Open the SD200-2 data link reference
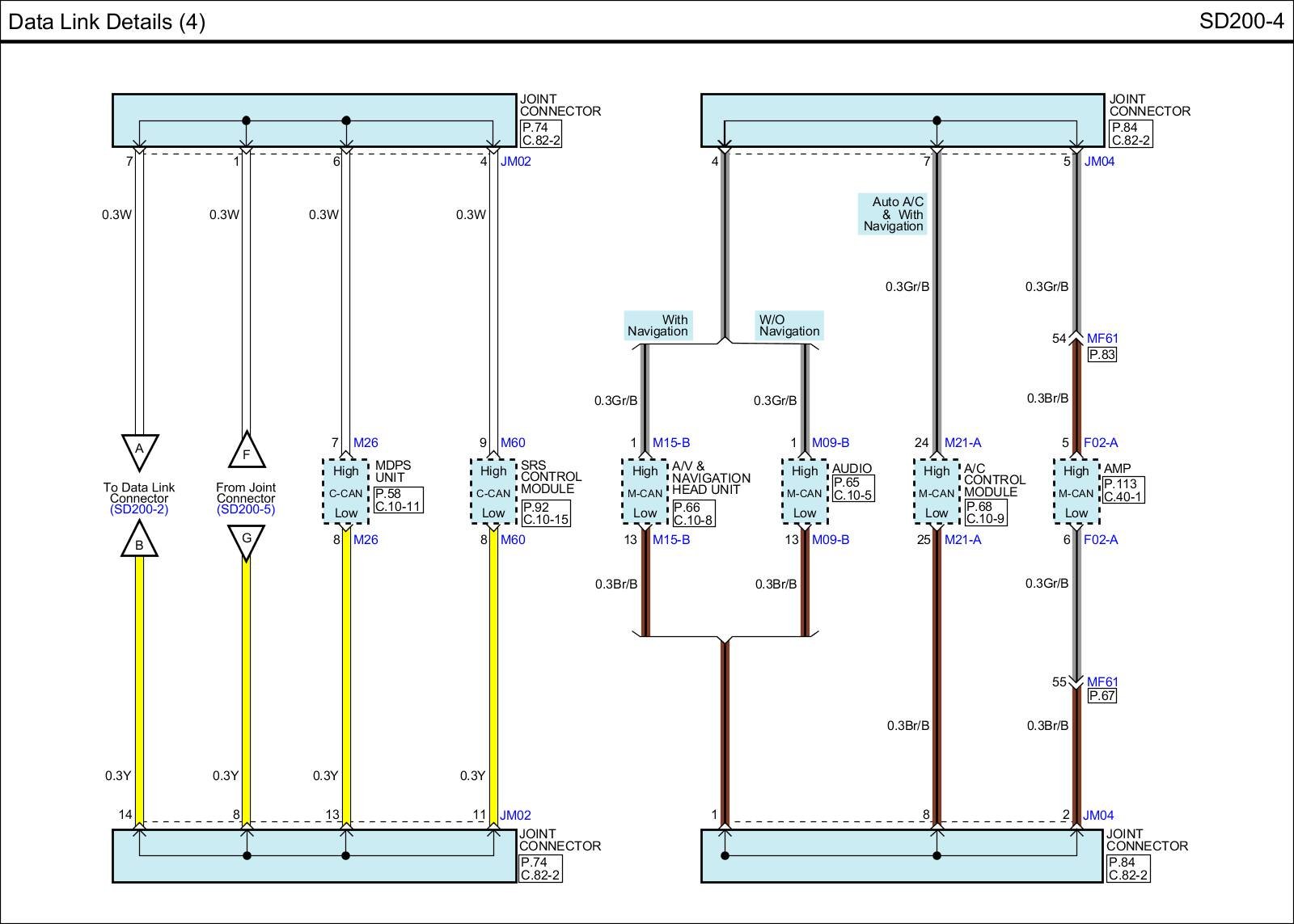Screen dimensions: 1294x924 pyautogui.click(x=139, y=509)
